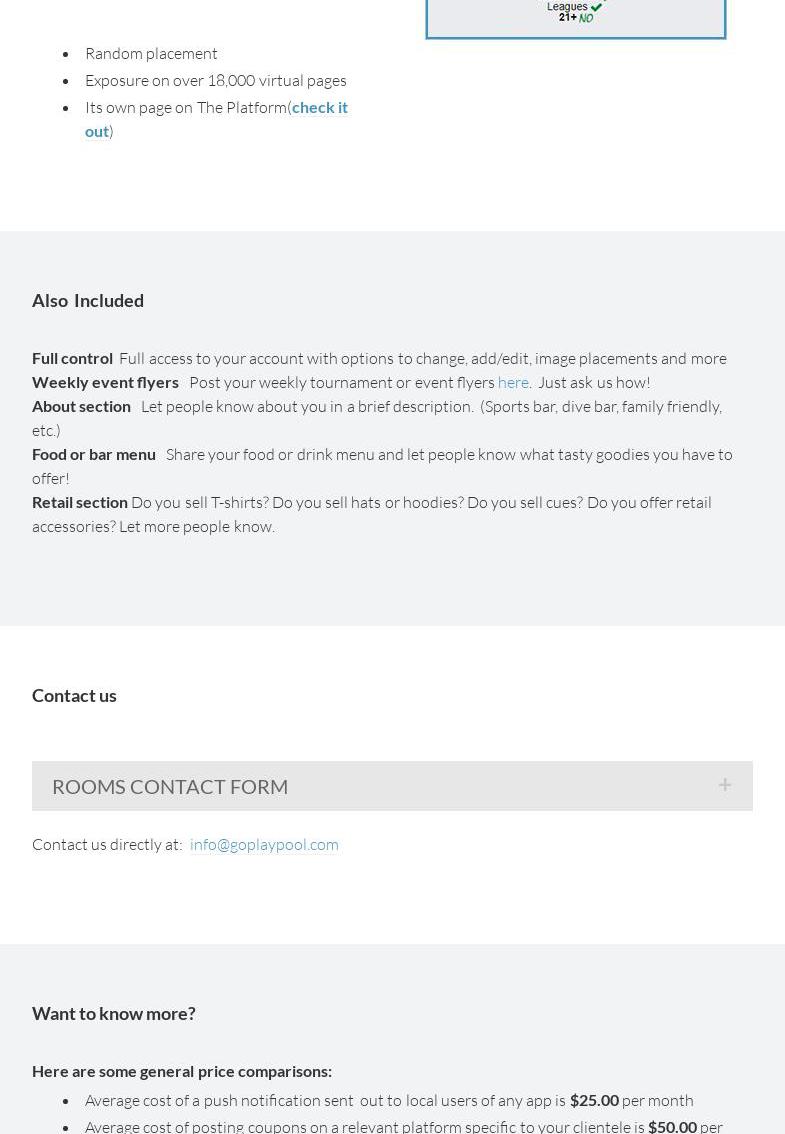Click the green checkmark beside Leagues
This screenshot has height=1134, width=785.
coord(597,7)
